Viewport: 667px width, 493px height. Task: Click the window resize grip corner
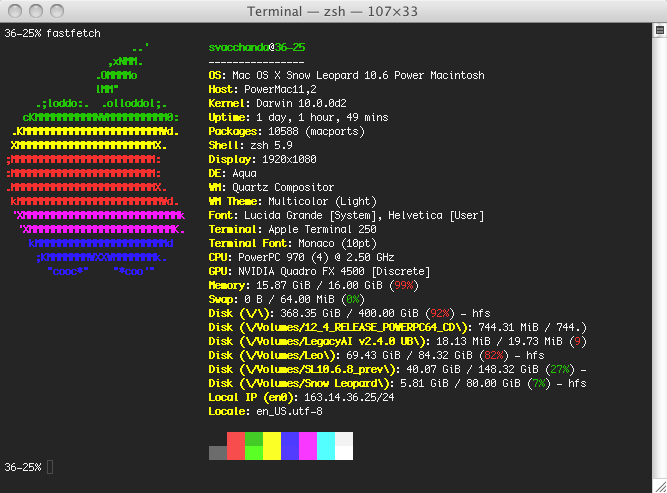(660, 487)
